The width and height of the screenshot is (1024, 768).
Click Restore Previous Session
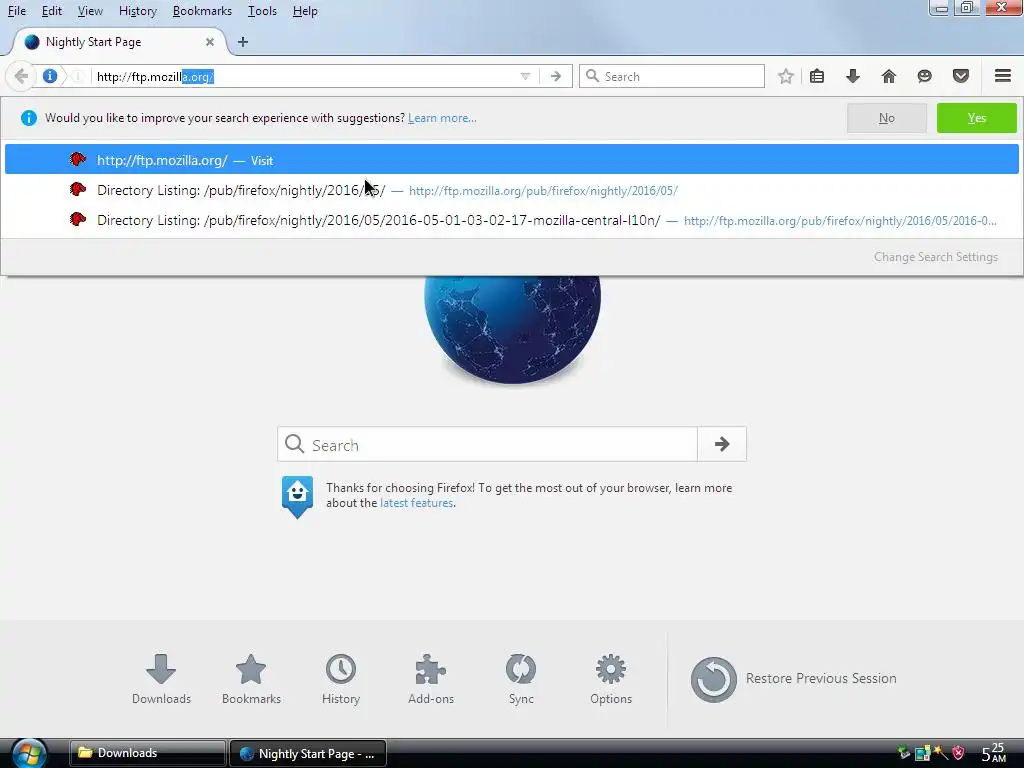[793, 679]
